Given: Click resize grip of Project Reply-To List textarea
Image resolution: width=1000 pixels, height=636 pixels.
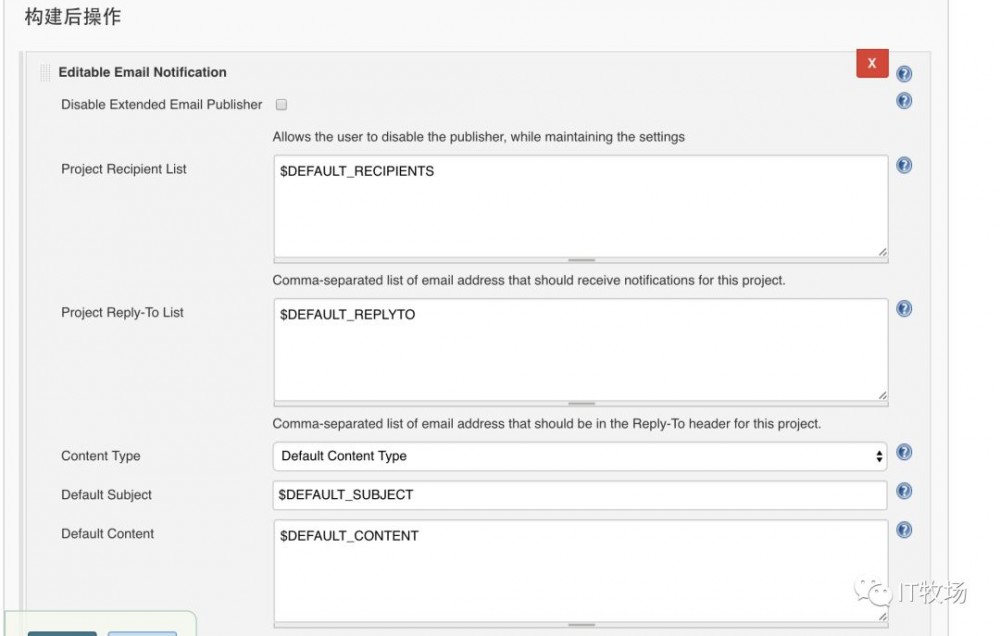Looking at the screenshot, I should click(x=882, y=396).
